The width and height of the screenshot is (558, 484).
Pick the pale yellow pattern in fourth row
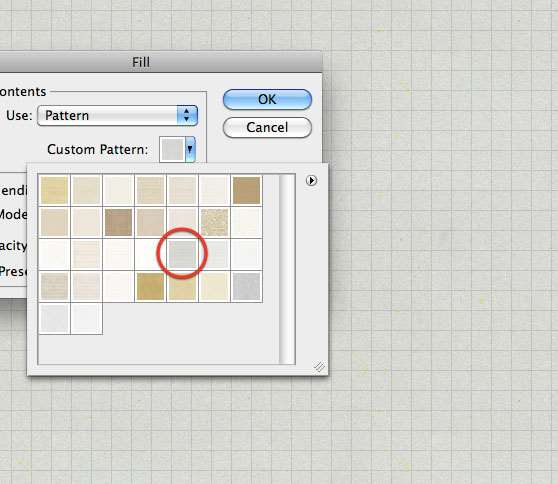tap(215, 286)
